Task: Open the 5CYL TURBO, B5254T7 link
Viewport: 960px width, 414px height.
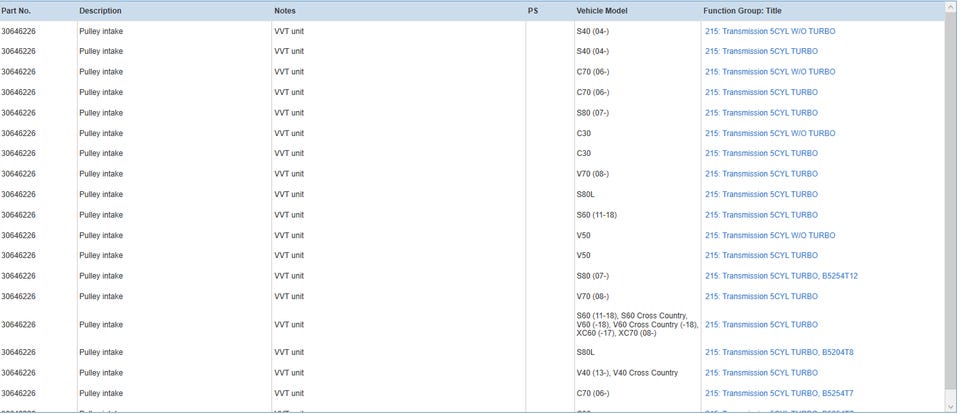Action: 779,393
